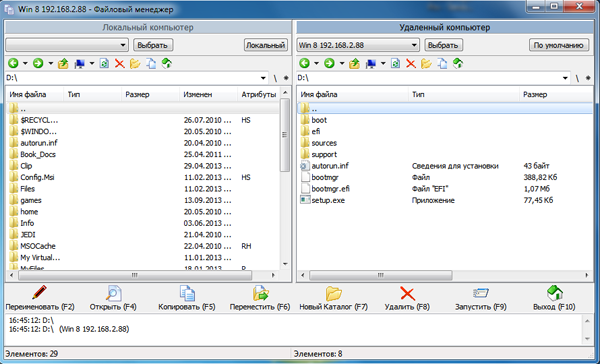Open empty connection combo box in local pane

click(67, 45)
